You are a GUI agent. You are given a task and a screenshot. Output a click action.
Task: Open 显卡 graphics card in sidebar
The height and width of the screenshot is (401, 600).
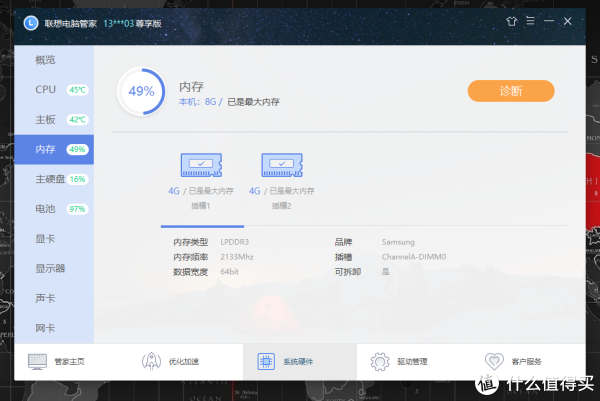point(46,239)
